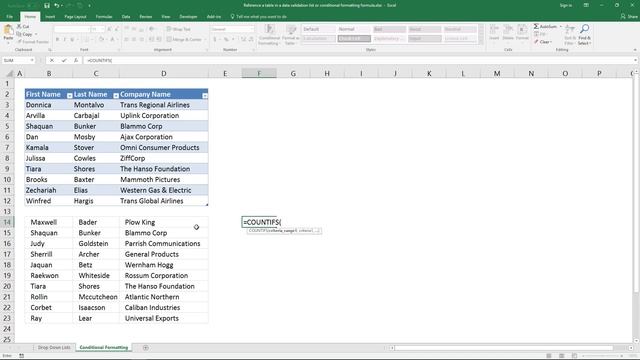Select the cell Donnica
This screenshot has width=640, height=360.
click(x=49, y=105)
